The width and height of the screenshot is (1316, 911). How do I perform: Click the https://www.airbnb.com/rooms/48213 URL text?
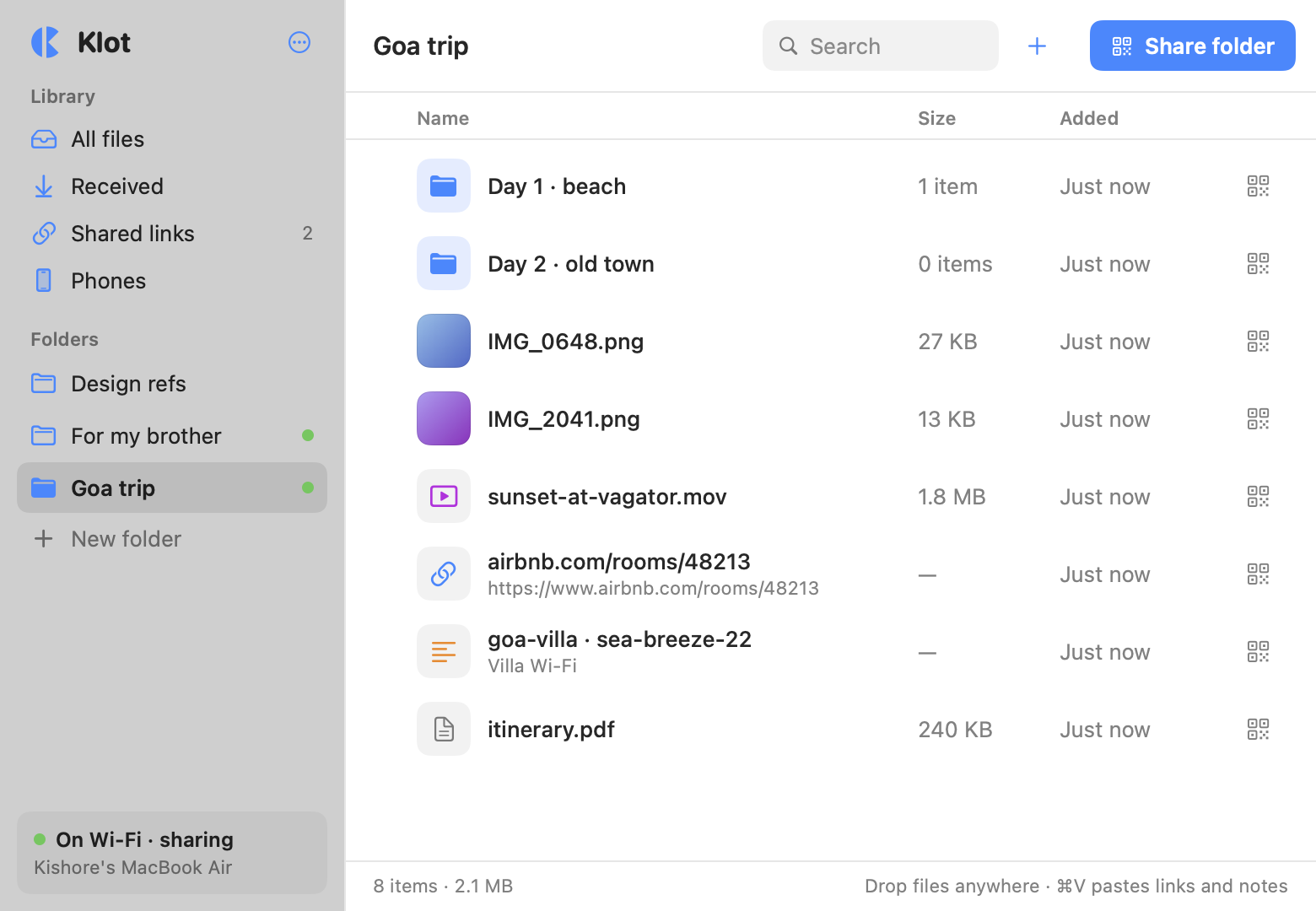click(653, 588)
